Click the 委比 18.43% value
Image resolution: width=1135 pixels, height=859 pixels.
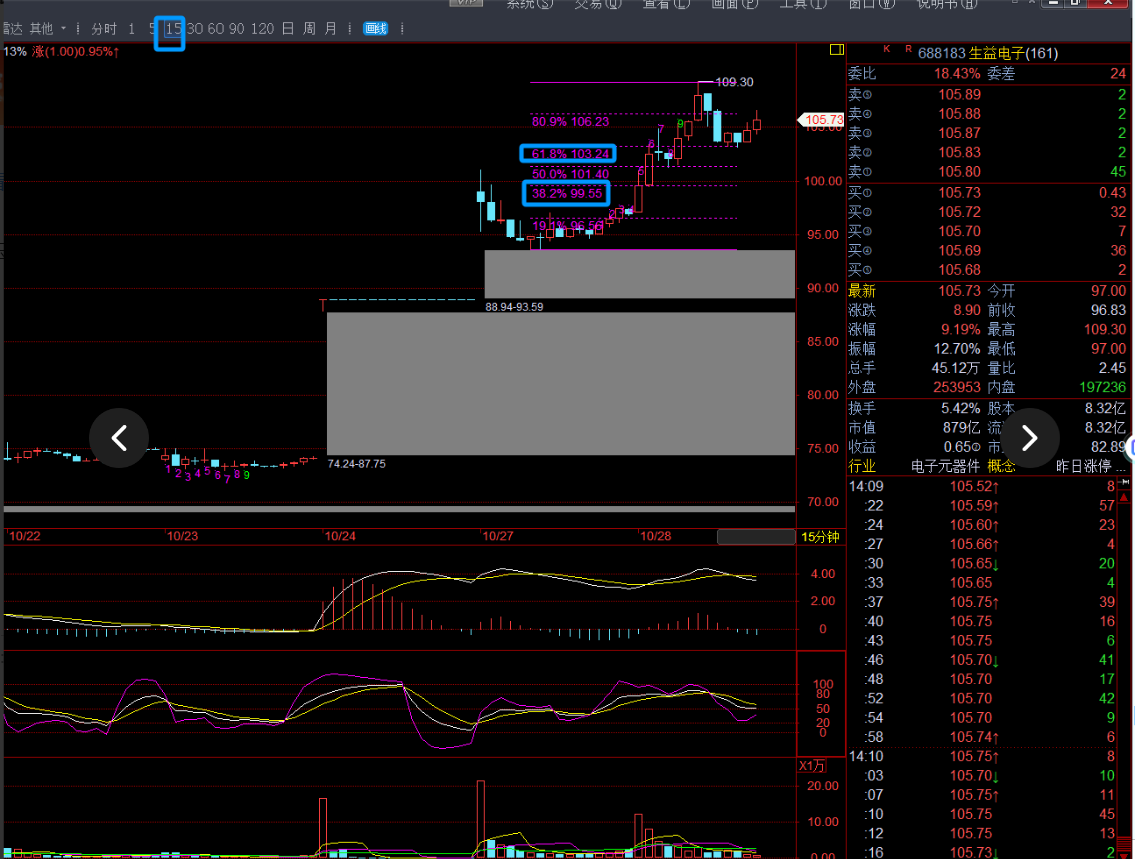[x=957, y=74]
